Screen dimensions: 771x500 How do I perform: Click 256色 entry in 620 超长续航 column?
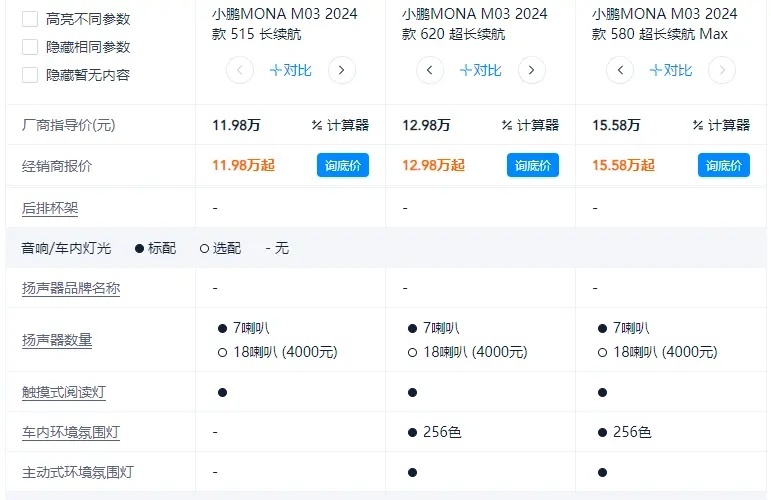pyautogui.click(x=435, y=433)
